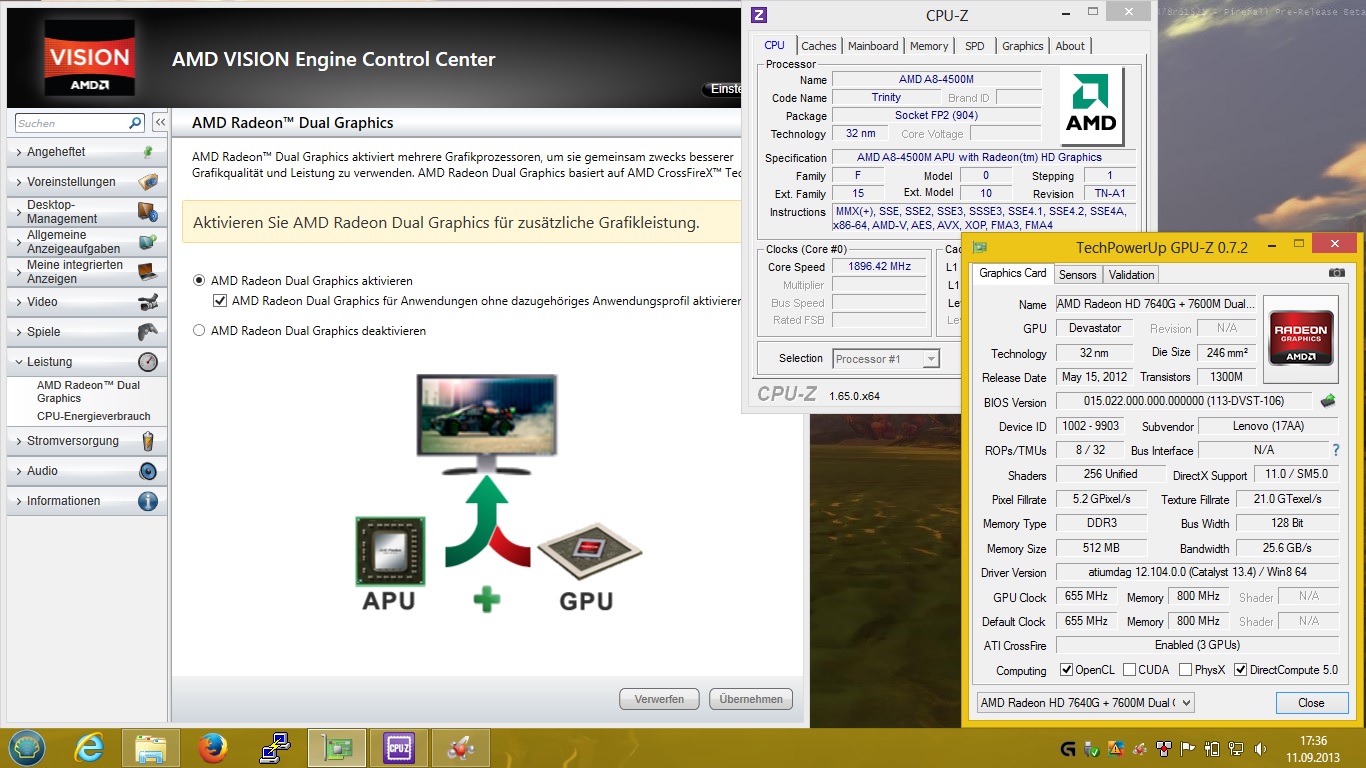
Task: Switch to CPU-Z via taskbar icon
Action: pos(399,747)
